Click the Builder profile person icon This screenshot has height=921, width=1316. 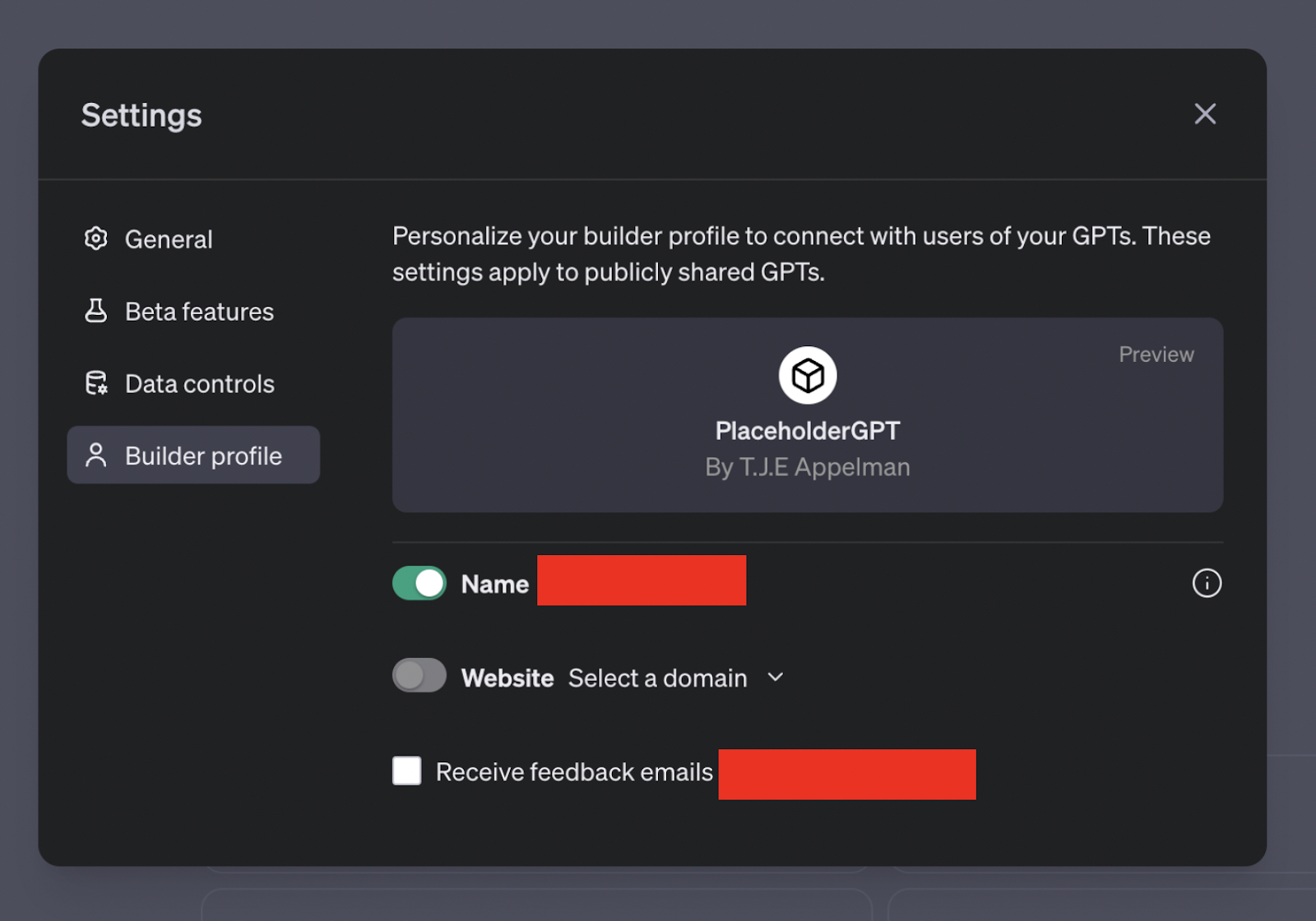click(96, 455)
